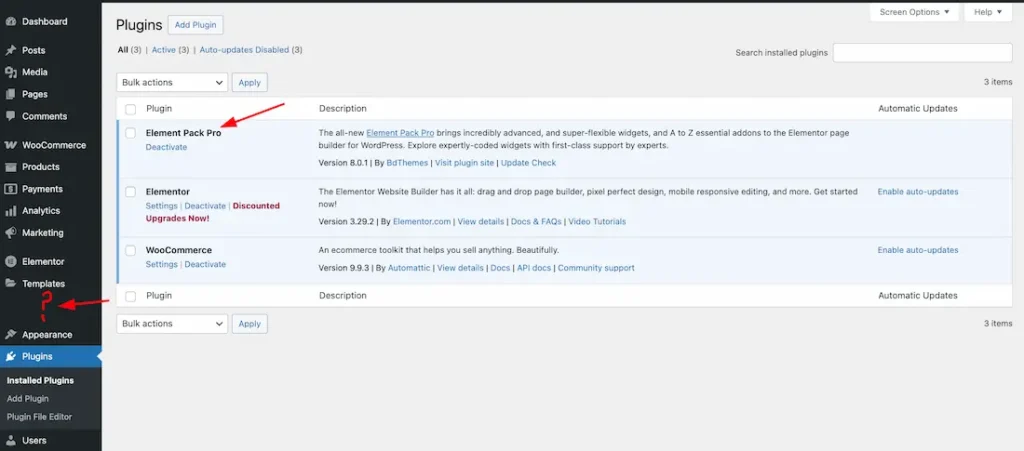
Task: Click the Elementor icon in sidebar
Action: point(11,262)
